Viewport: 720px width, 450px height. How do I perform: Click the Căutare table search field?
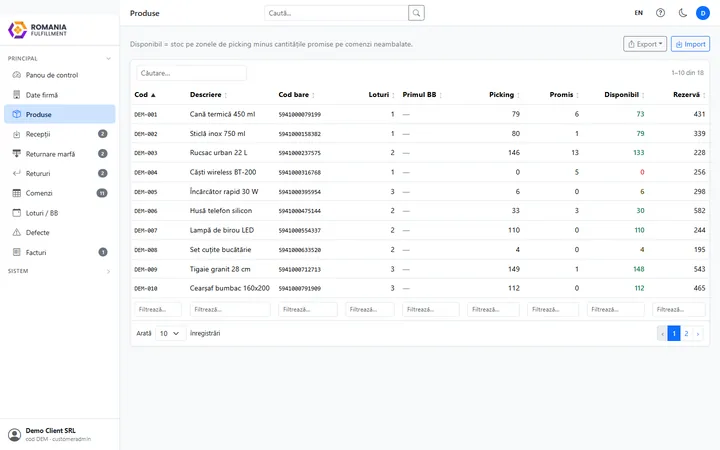[x=191, y=73]
